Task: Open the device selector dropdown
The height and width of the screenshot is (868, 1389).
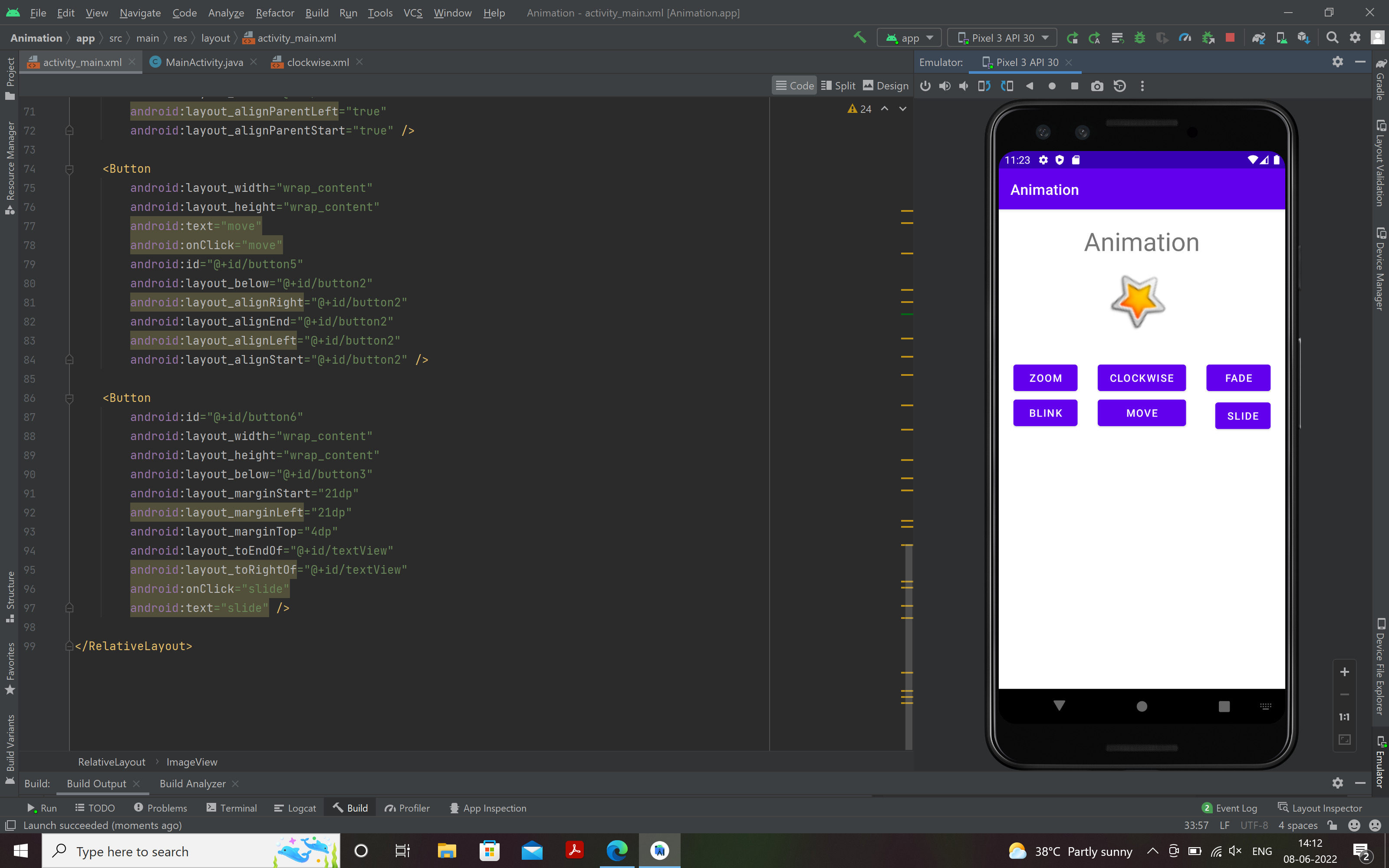Action: (x=1001, y=37)
